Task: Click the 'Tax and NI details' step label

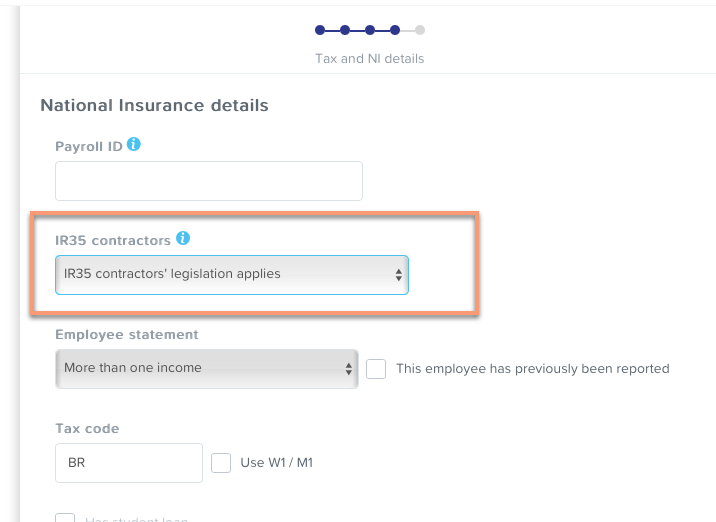Action: point(369,59)
